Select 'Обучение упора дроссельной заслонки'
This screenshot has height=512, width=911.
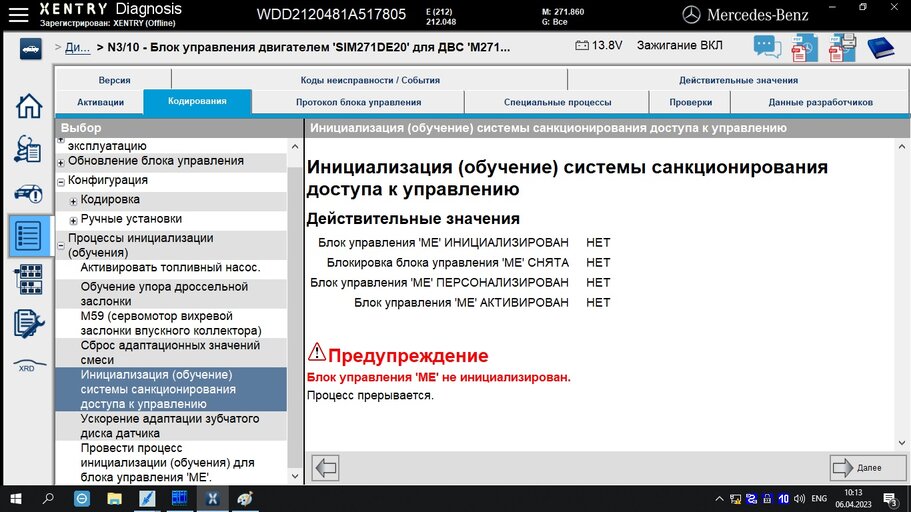171,293
